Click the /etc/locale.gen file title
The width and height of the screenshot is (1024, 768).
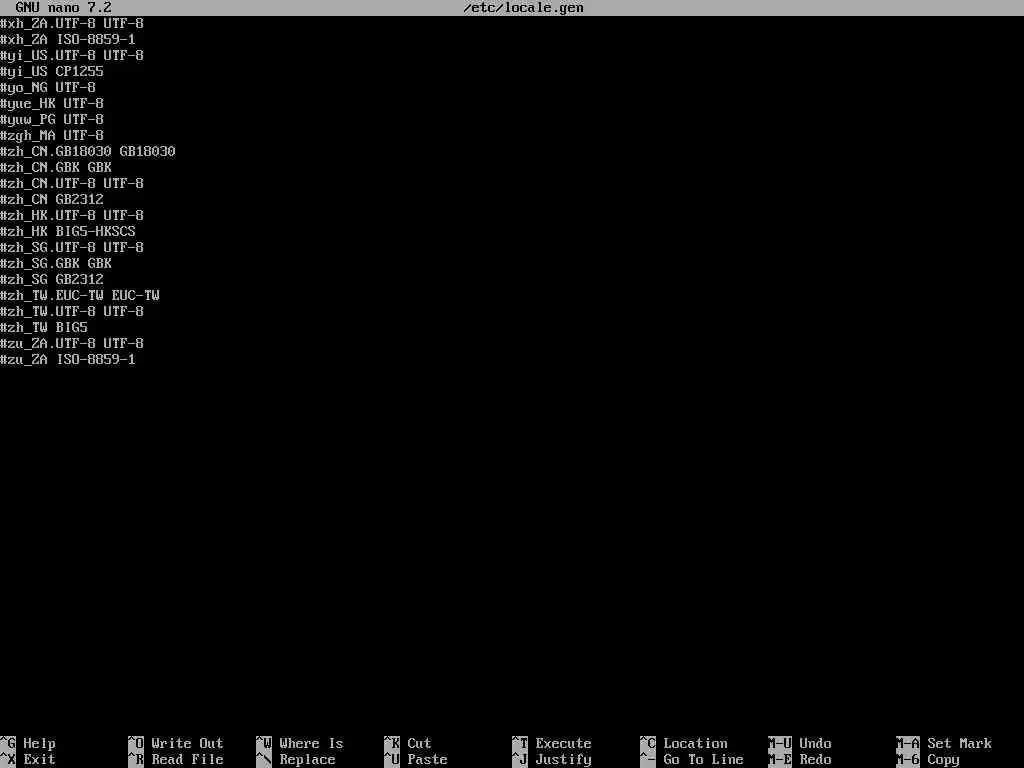pyautogui.click(x=523, y=8)
